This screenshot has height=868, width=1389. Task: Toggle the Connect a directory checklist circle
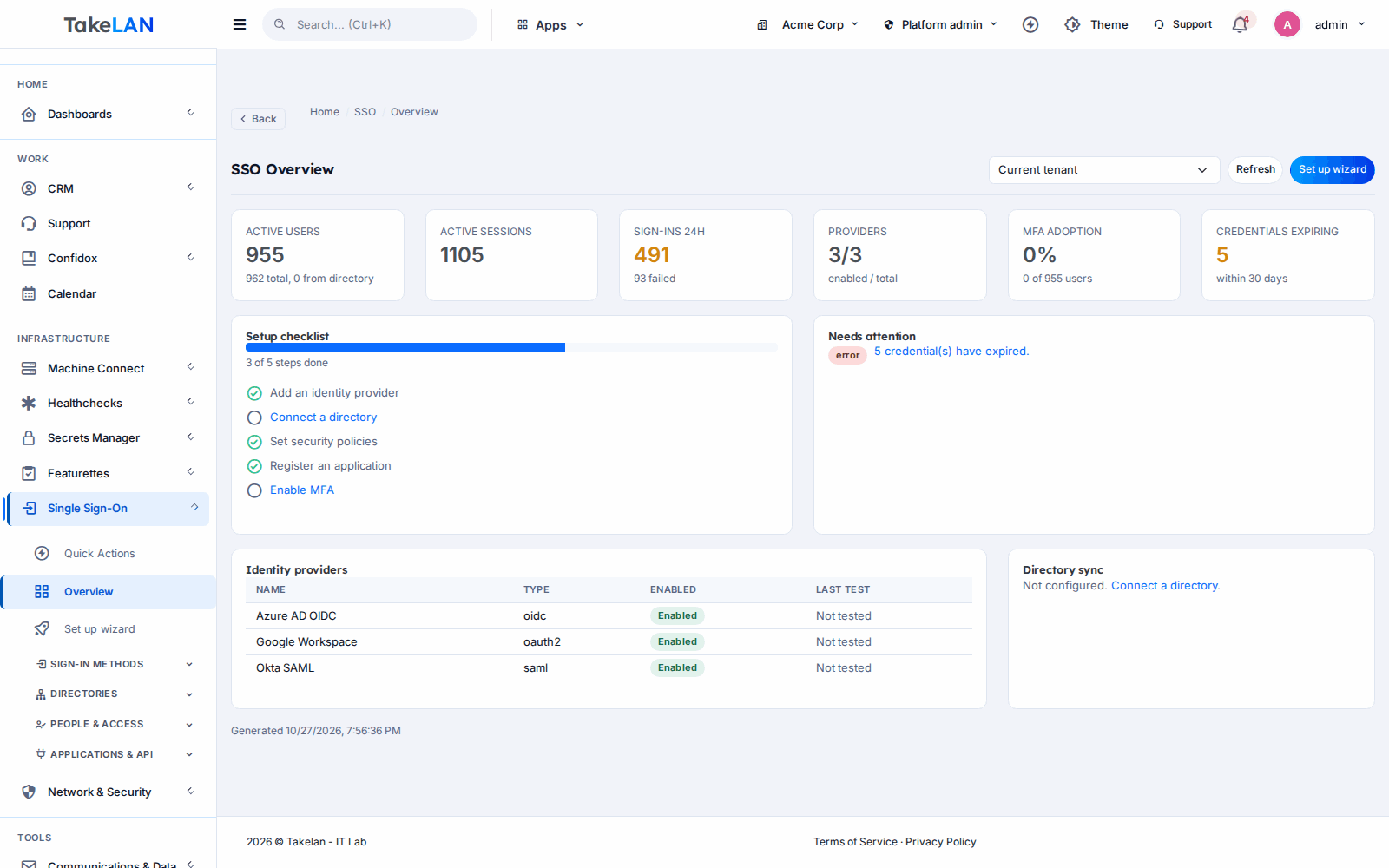(x=254, y=418)
